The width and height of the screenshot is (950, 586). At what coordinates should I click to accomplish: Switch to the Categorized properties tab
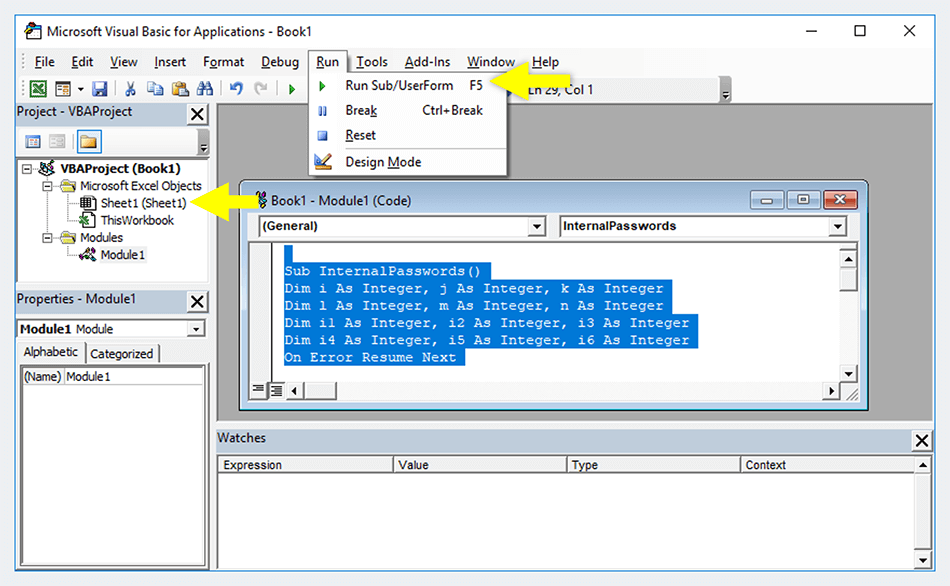(122, 354)
